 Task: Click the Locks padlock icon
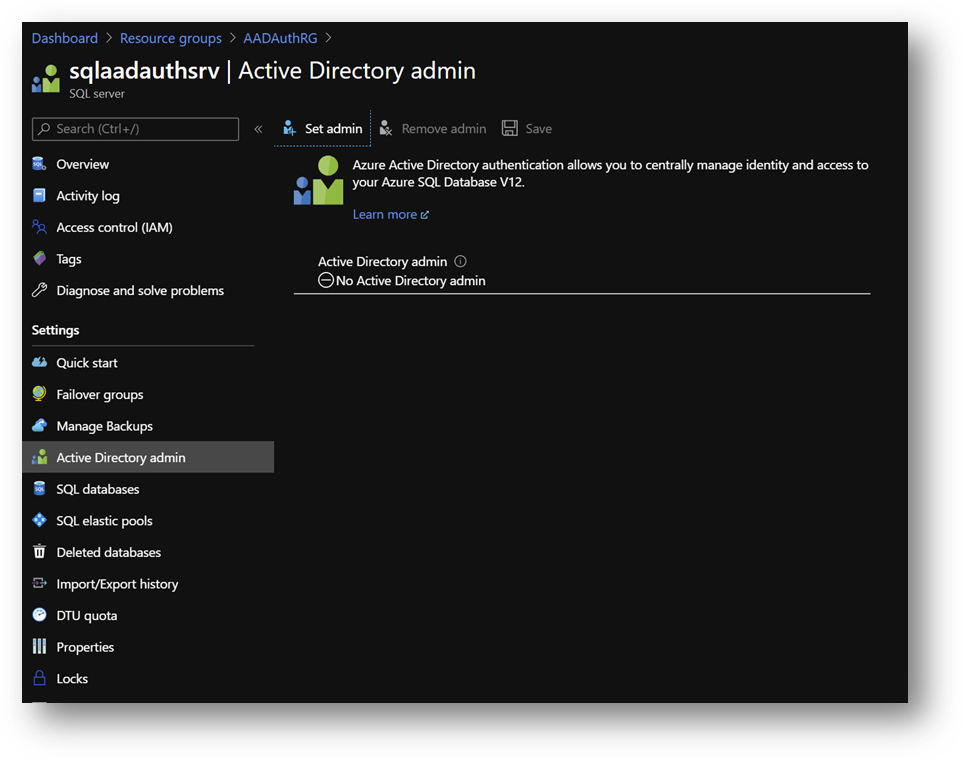(x=39, y=678)
